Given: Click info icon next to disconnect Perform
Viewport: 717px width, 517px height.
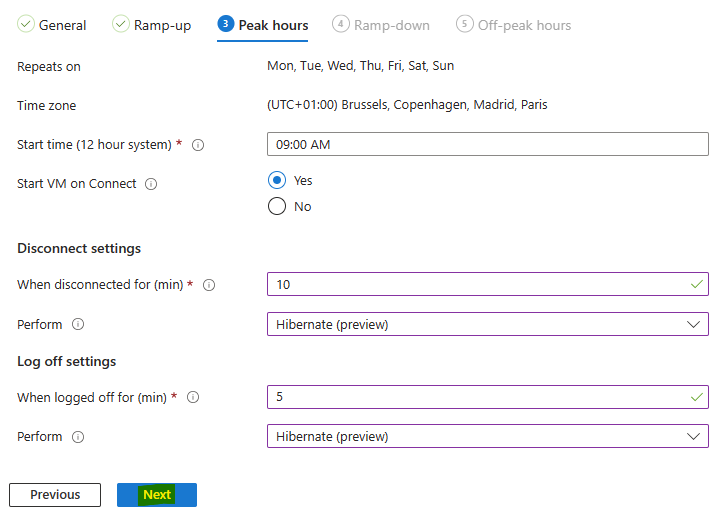Looking at the screenshot, I should tap(78, 324).
